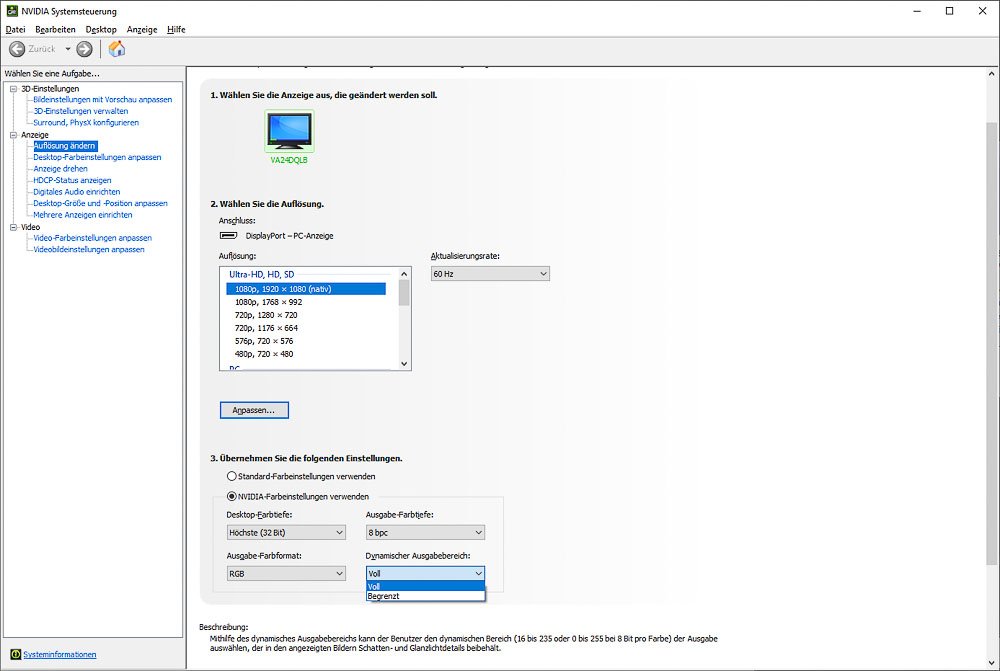Collapse the Video tree node

[13, 227]
